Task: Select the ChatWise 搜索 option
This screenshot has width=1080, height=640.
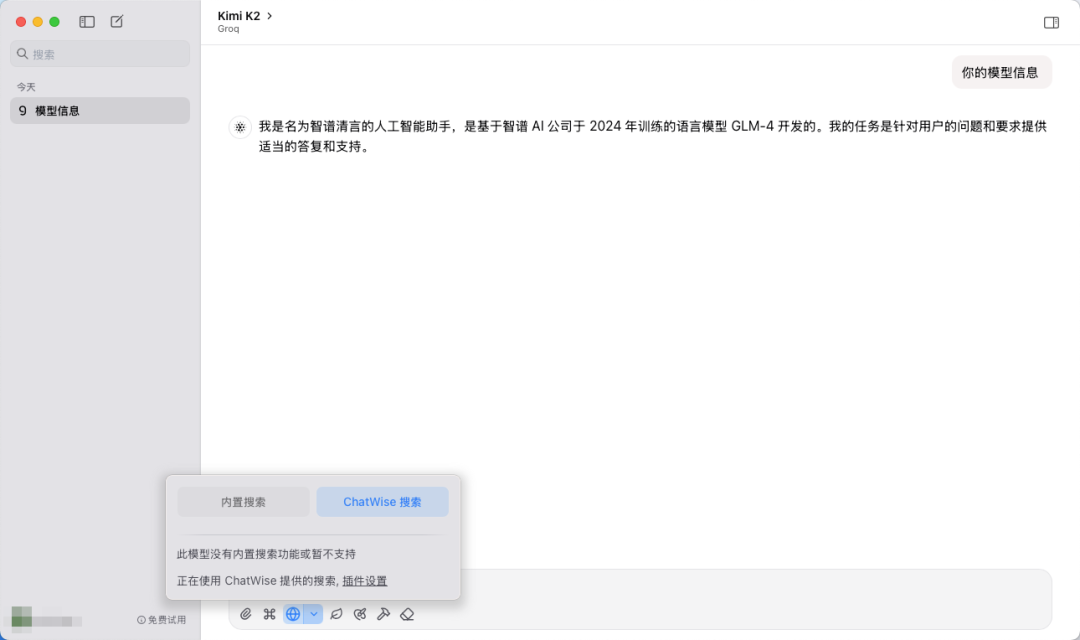Action: [x=382, y=502]
